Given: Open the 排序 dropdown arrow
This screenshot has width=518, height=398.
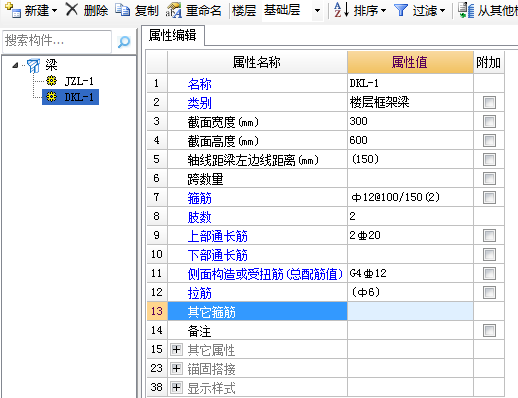Looking at the screenshot, I should (x=383, y=11).
